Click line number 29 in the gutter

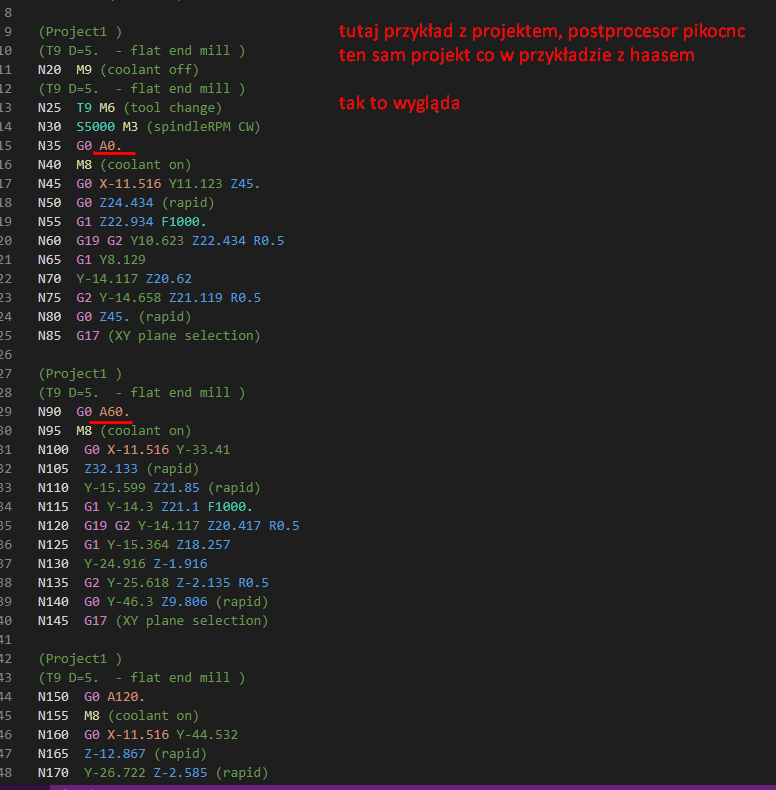point(6,412)
